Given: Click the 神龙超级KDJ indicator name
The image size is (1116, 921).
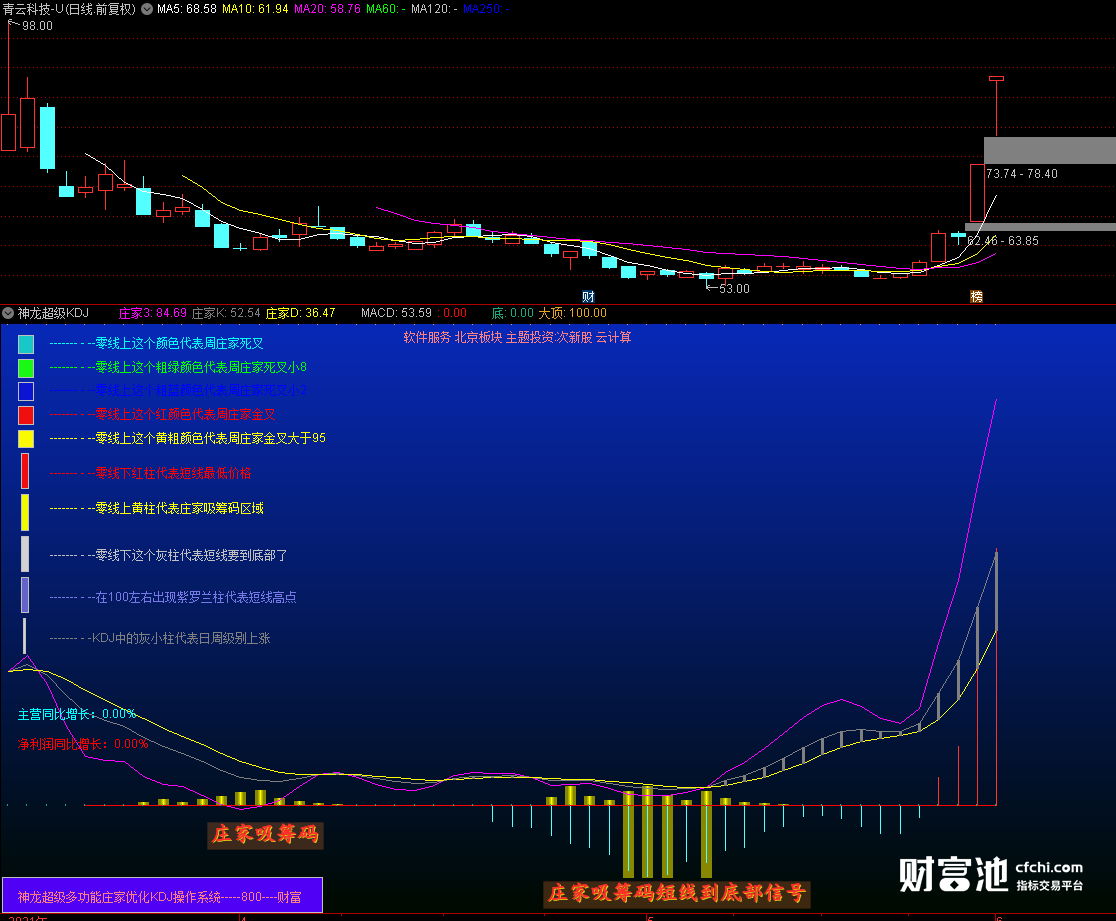Looking at the screenshot, I should (x=53, y=312).
